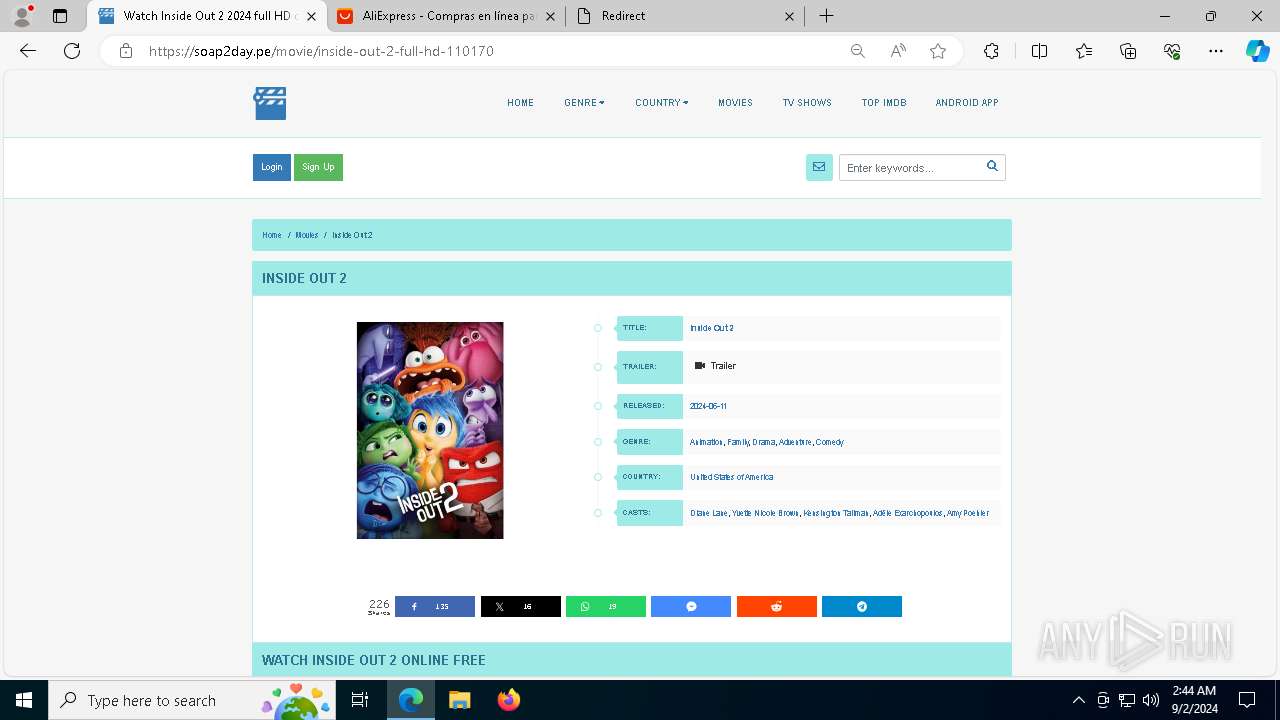This screenshot has height=720, width=1280.
Task: Open TOP IMDB menu item
Action: click(884, 103)
